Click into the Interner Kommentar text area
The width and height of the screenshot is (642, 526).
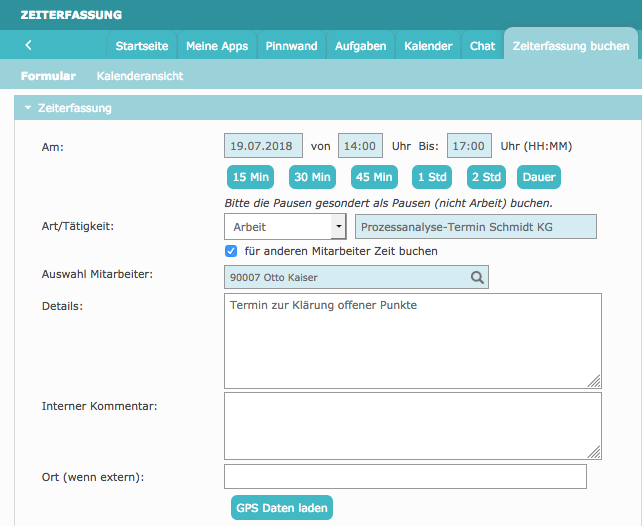[412, 425]
